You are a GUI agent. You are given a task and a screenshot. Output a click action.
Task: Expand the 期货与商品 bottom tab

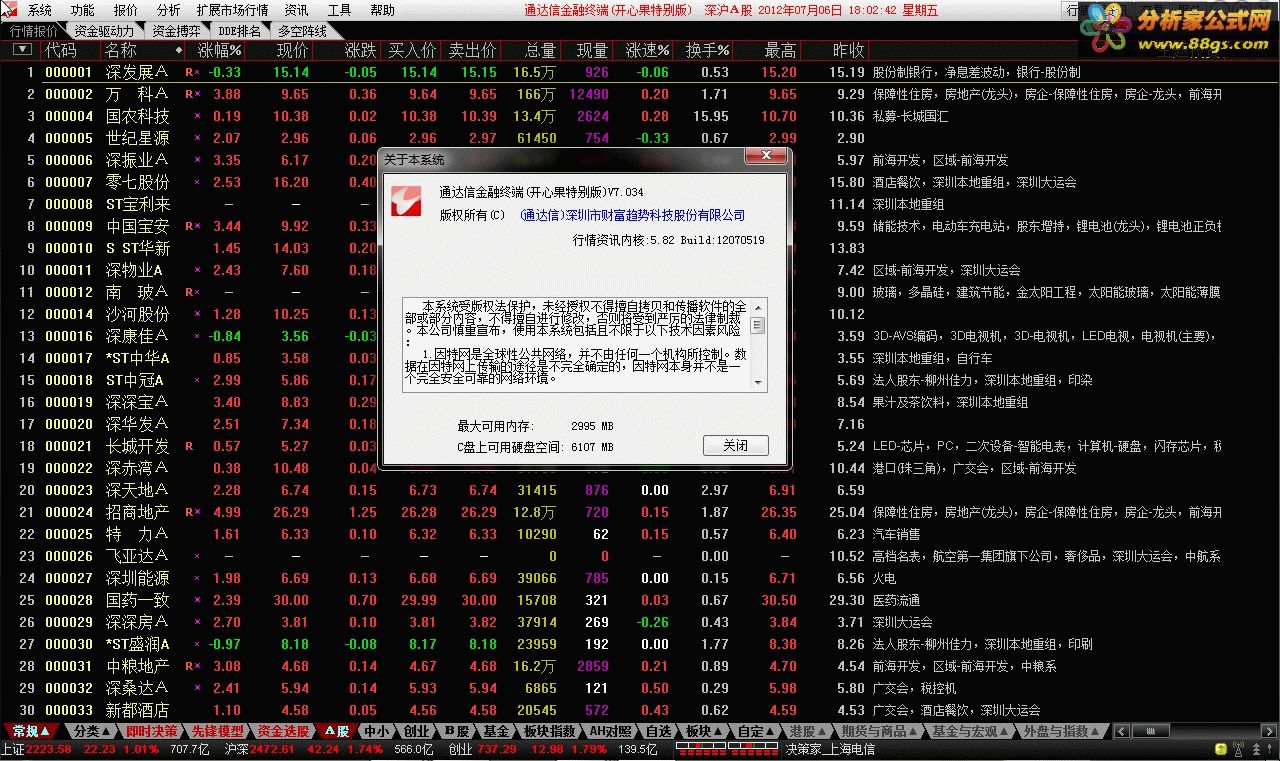(880, 731)
